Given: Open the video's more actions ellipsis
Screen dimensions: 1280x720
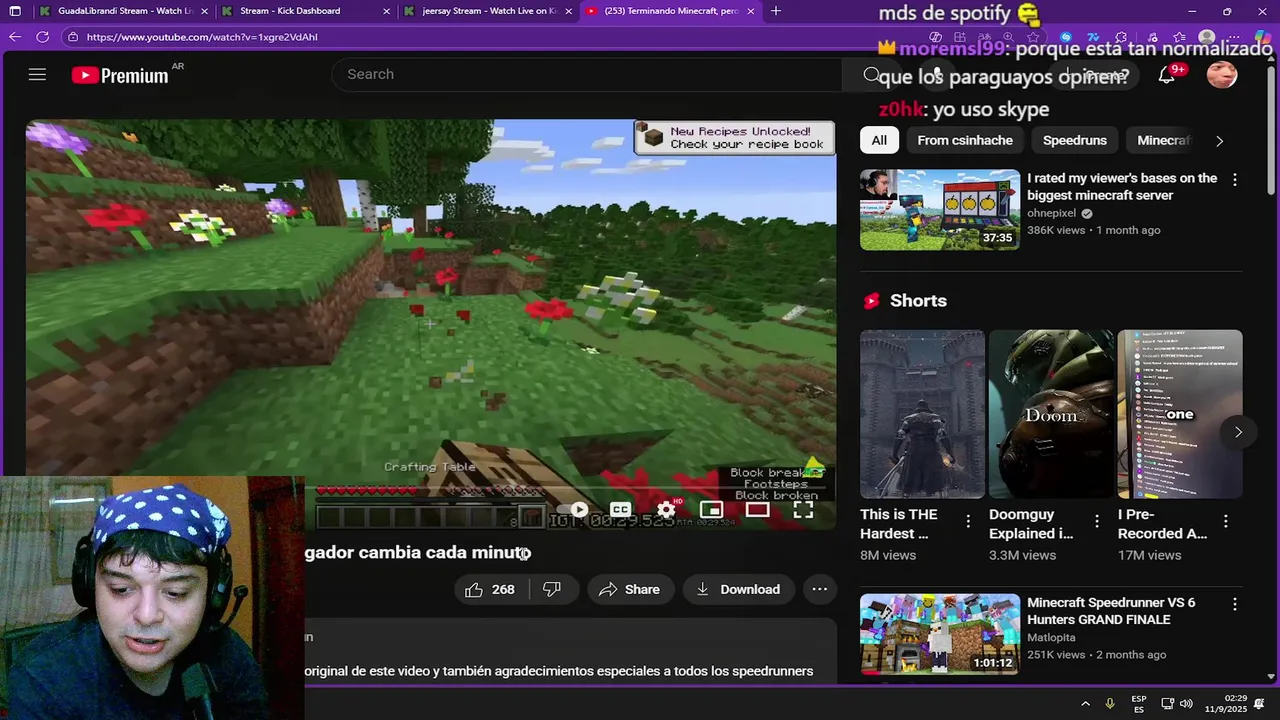Looking at the screenshot, I should 819,589.
